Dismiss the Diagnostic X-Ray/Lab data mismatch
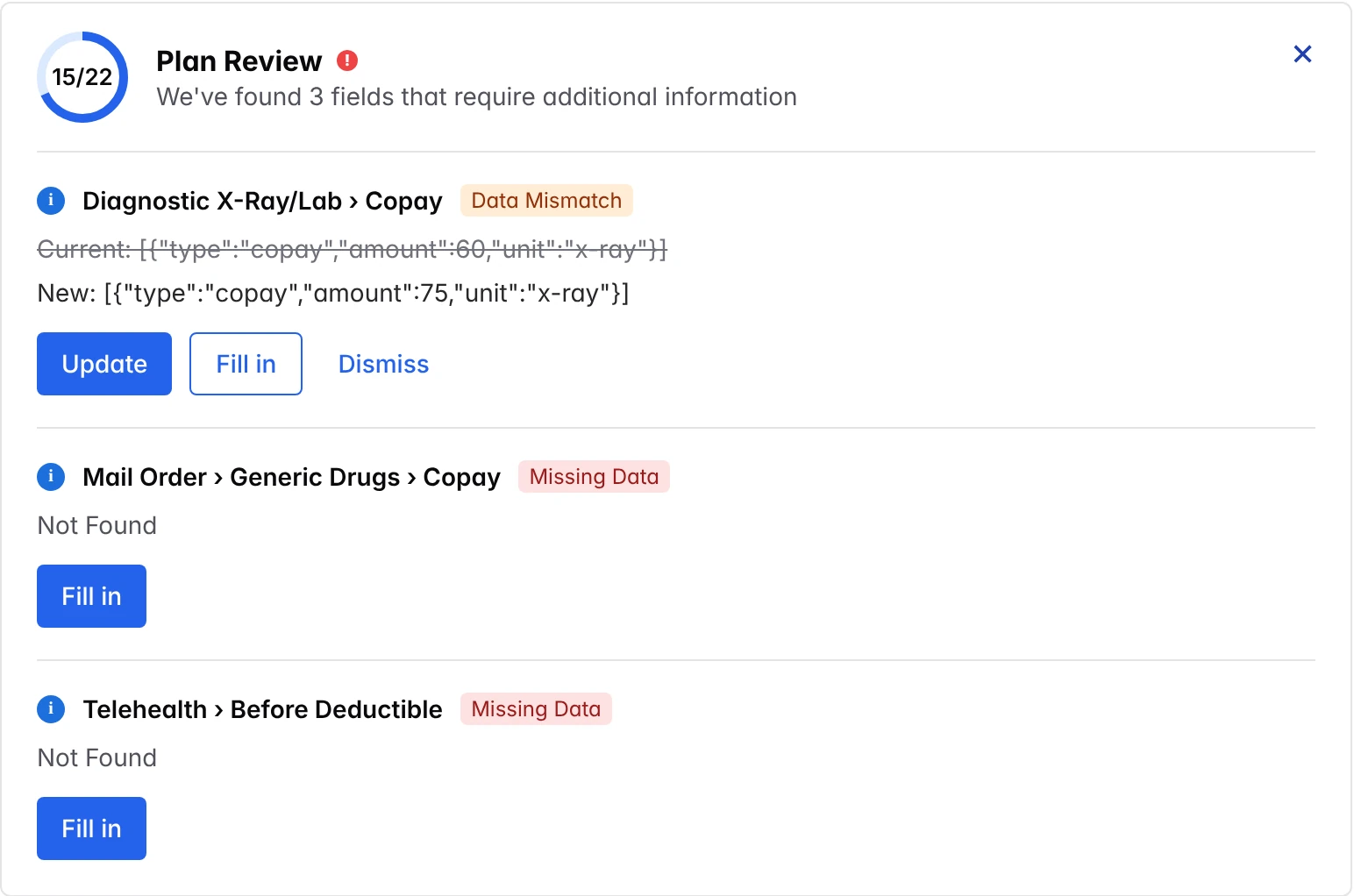Viewport: 1354px width, 896px height. point(383,364)
